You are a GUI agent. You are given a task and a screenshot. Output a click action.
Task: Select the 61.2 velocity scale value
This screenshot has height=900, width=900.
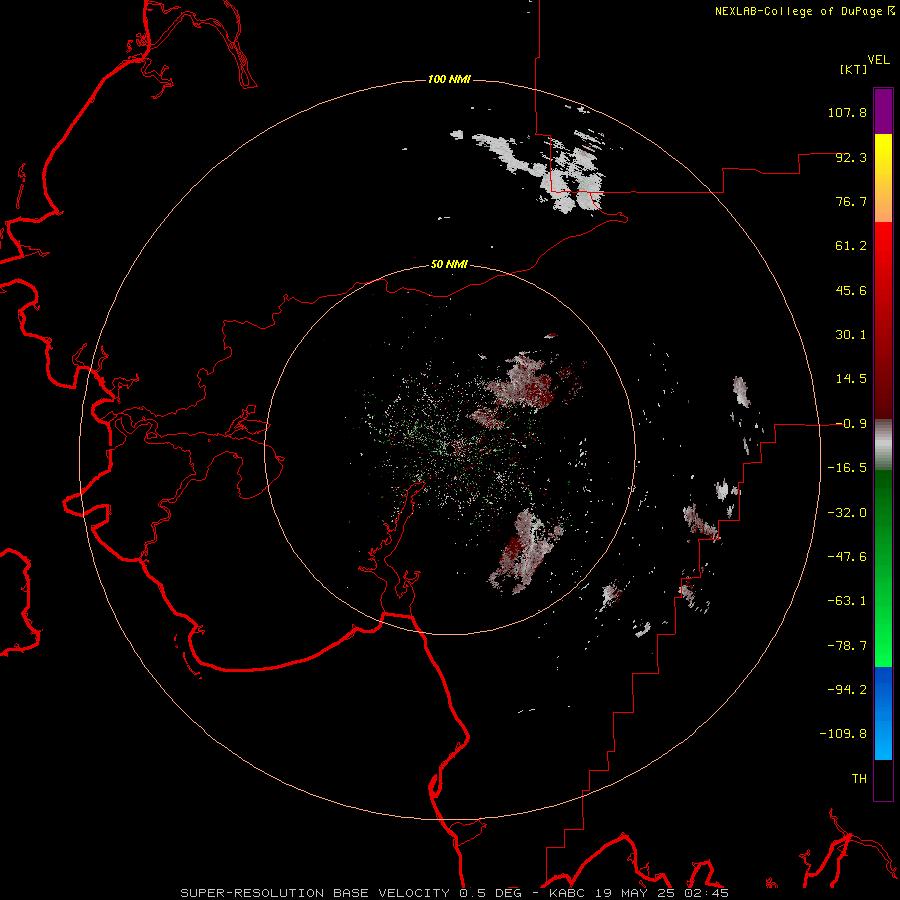[851, 246]
